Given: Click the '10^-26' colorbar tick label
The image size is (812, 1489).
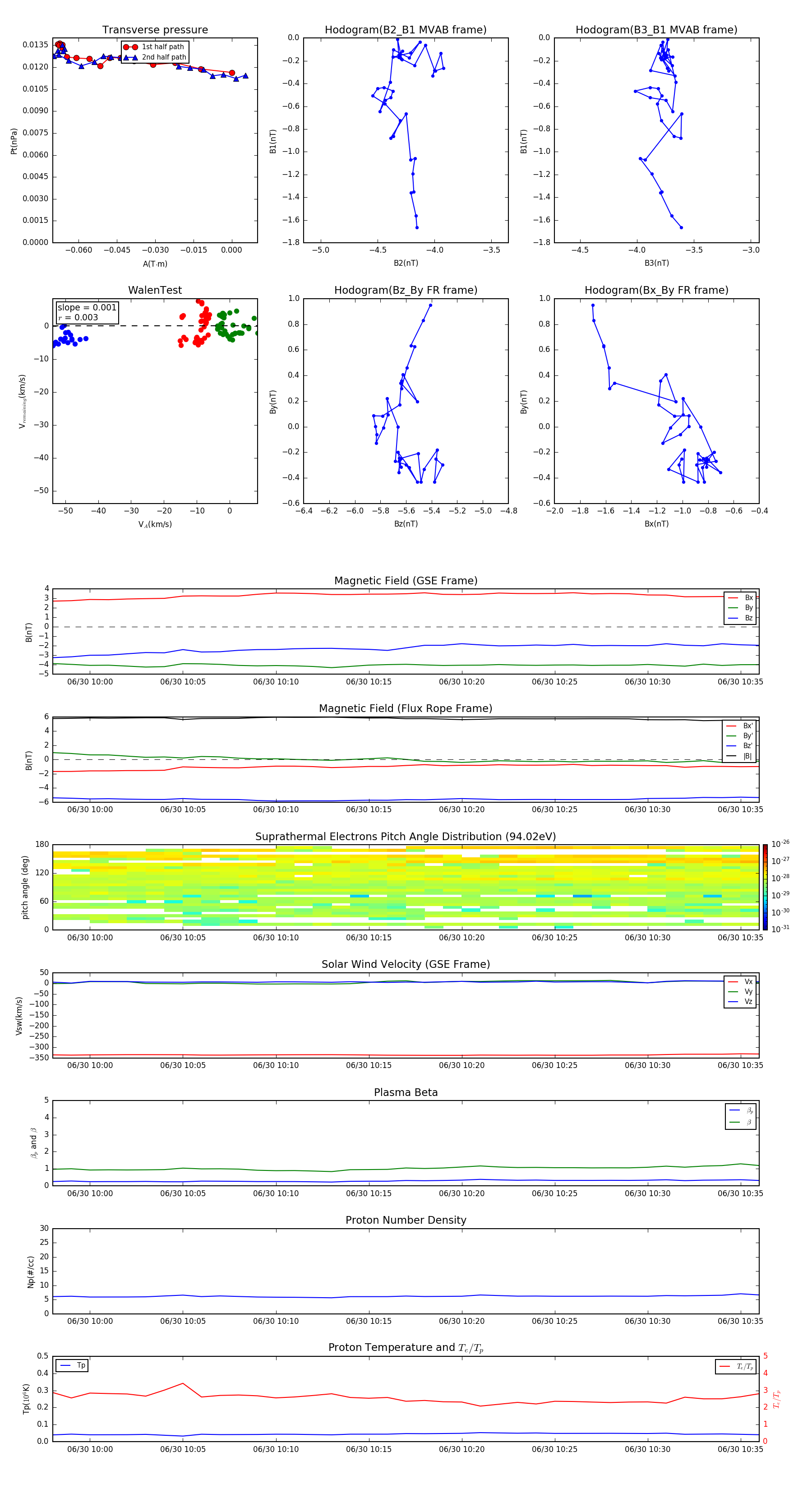Looking at the screenshot, I should tap(780, 844).
